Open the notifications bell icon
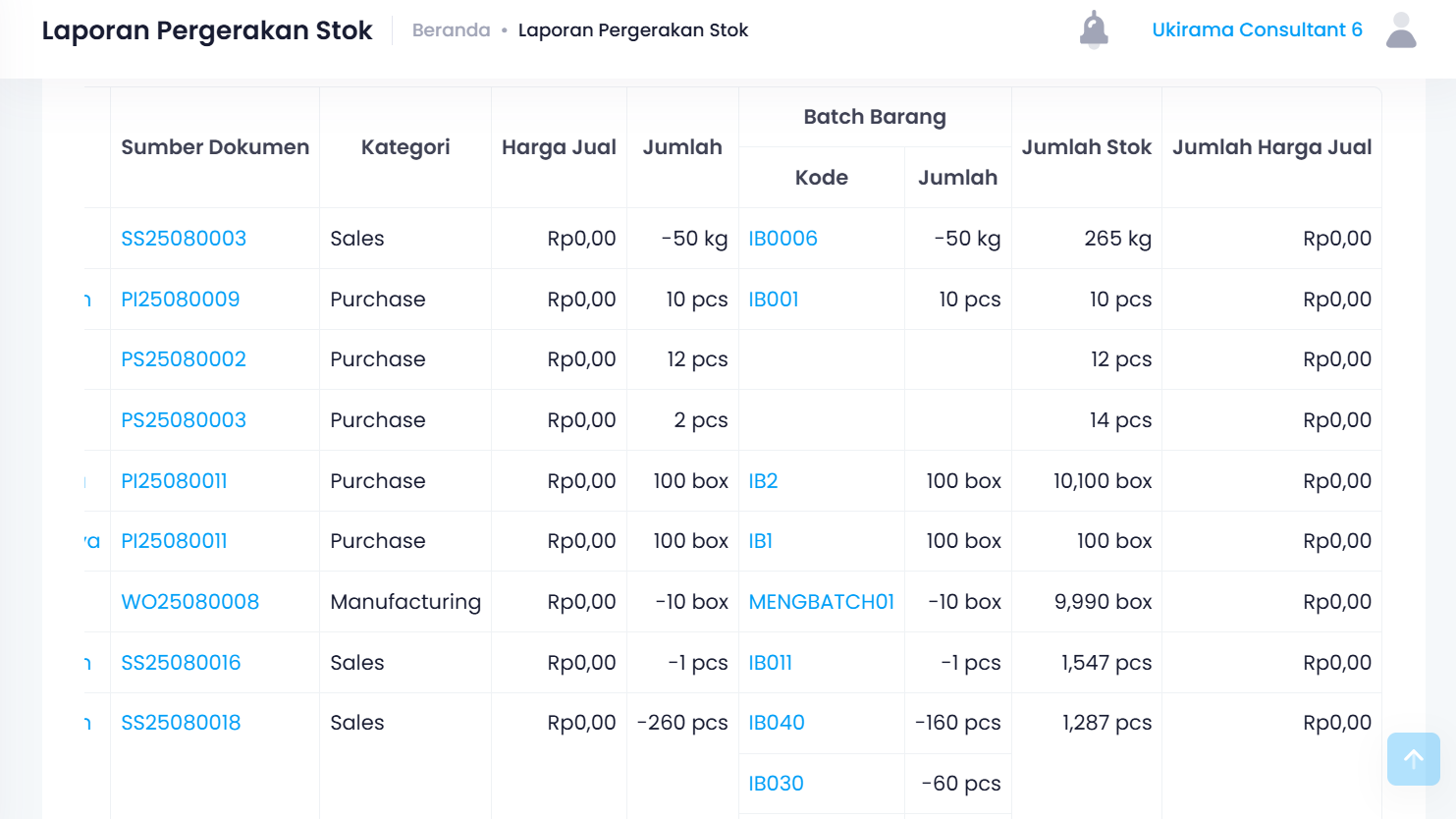The image size is (1456, 819). (x=1094, y=29)
